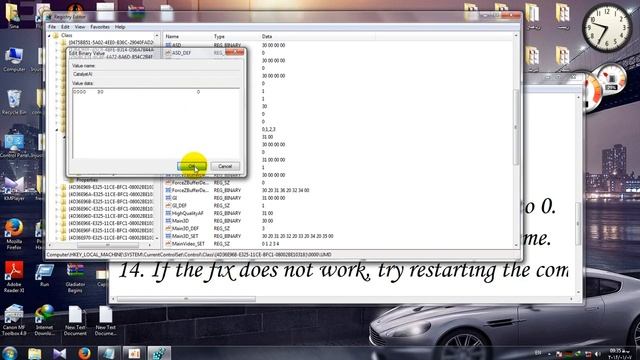This screenshot has width=640, height=360.
Task: Open the Edit menu in Registry Editor
Action: click(x=65, y=27)
